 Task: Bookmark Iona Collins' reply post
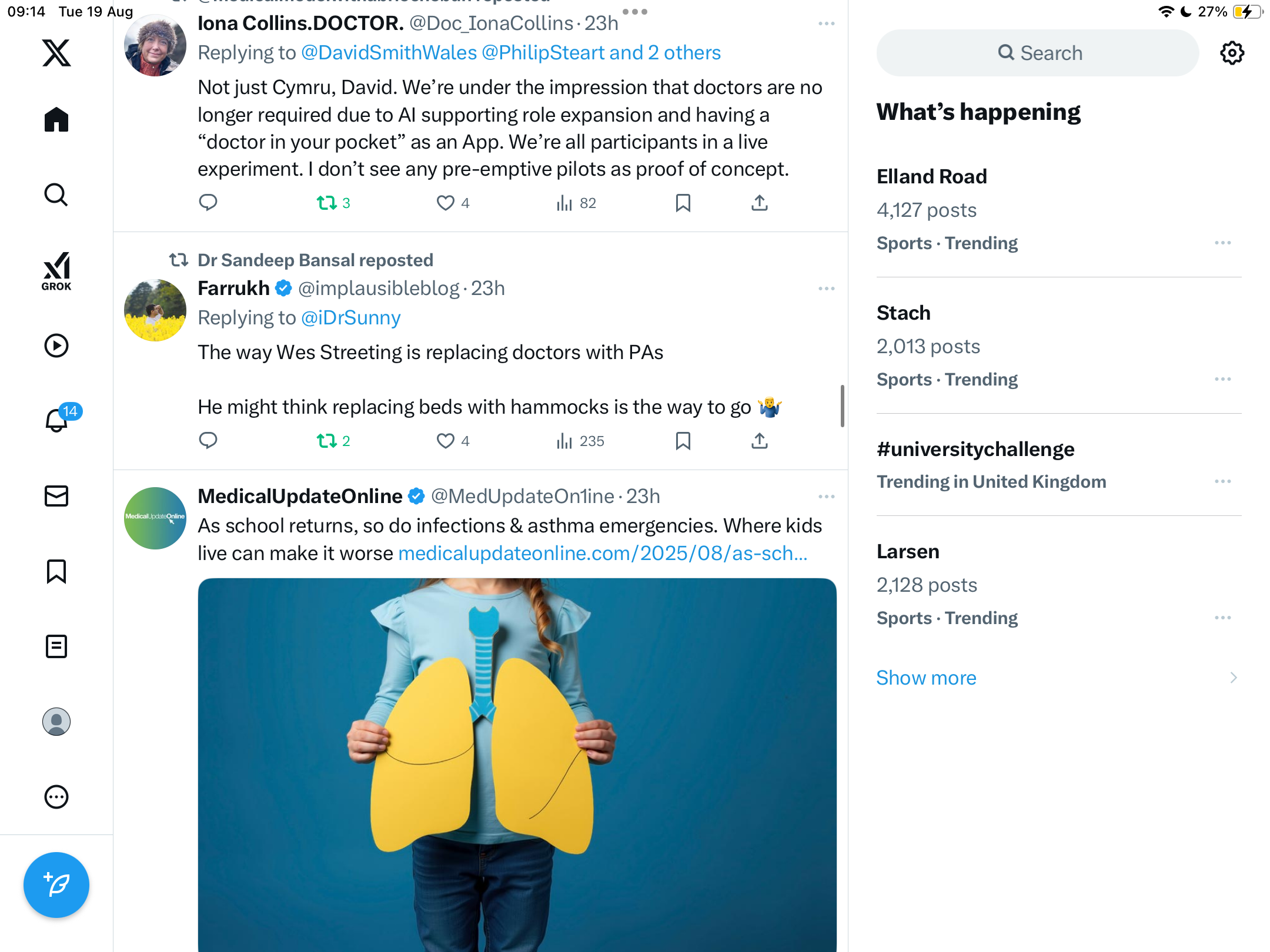pos(683,203)
